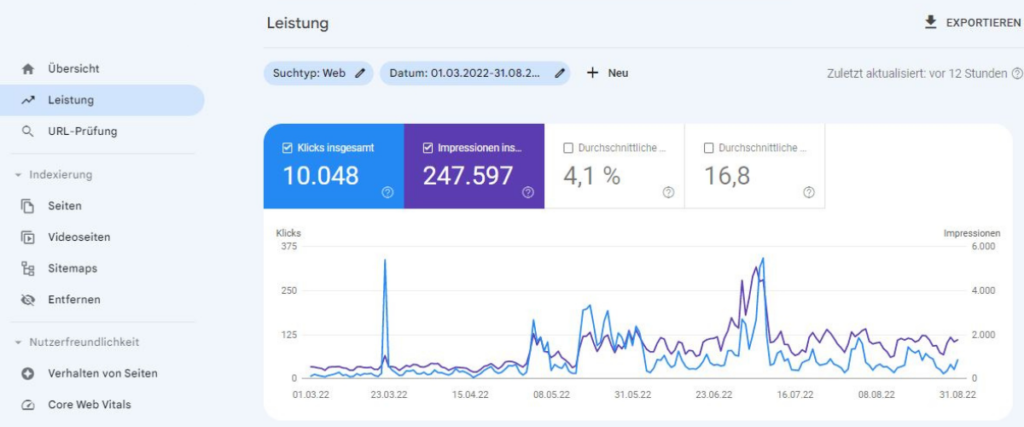Open help icon beside Zuletzt aktualisiert

pyautogui.click(x=1017, y=73)
